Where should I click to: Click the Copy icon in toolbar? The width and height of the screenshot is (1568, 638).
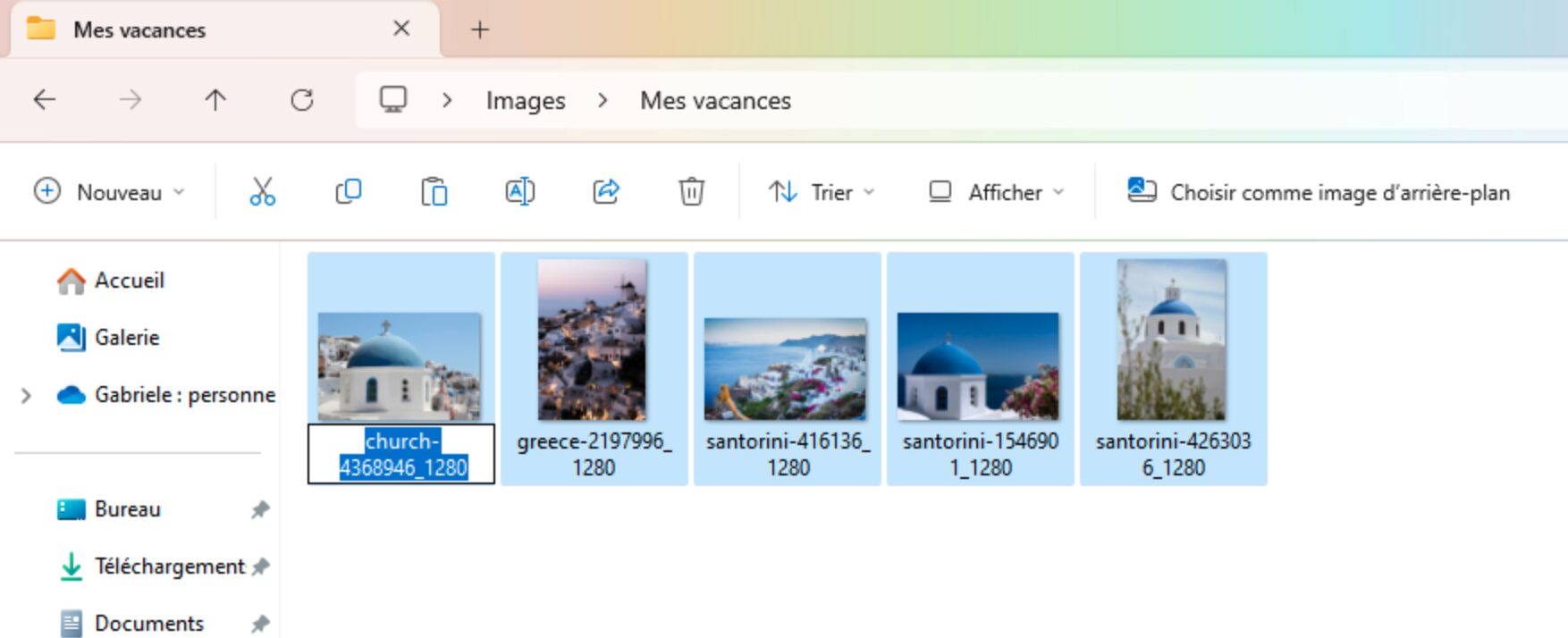point(348,192)
